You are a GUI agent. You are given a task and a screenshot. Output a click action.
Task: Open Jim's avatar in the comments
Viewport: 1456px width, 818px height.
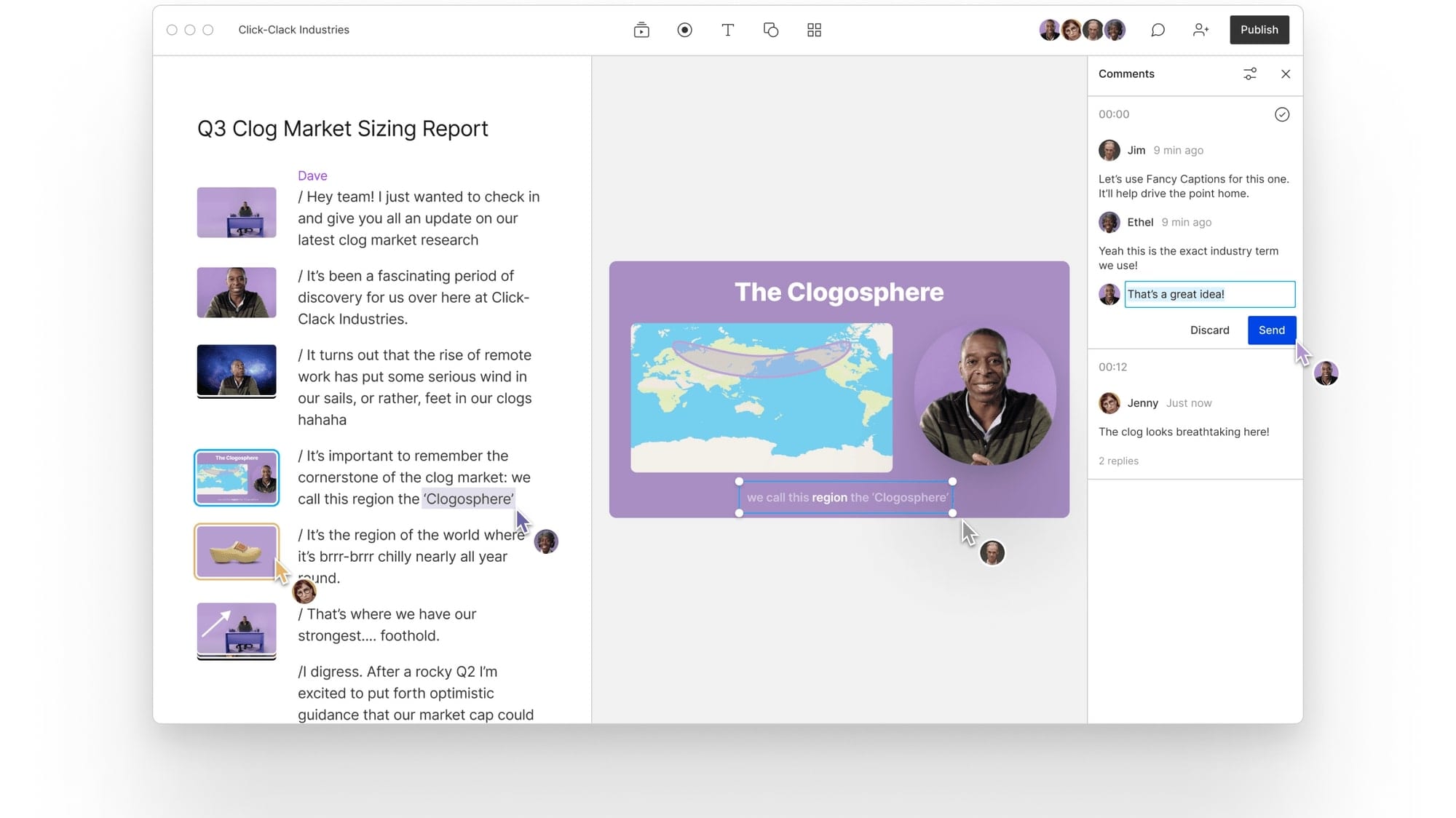[1109, 150]
